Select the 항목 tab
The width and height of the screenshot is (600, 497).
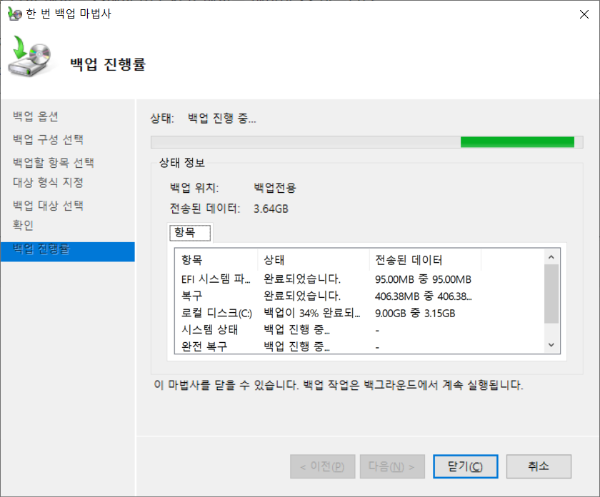point(190,233)
